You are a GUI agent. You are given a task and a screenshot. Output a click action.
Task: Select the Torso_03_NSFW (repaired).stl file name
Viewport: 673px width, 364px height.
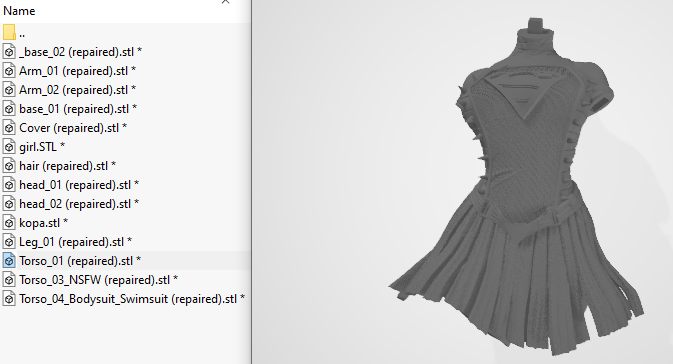tap(98, 280)
